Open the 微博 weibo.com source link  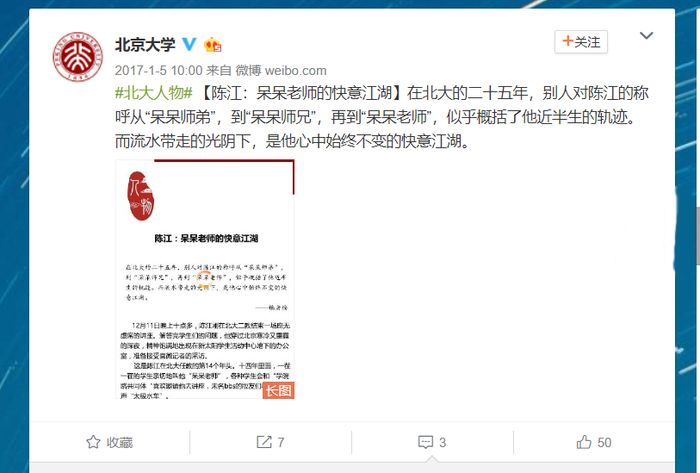tap(281, 71)
